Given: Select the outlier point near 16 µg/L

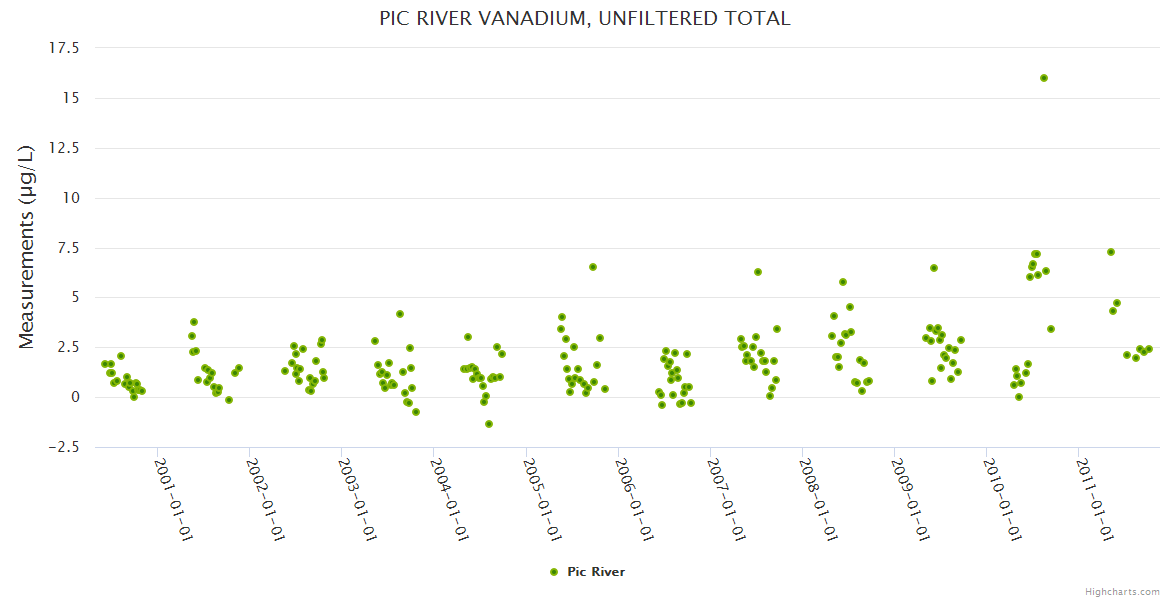Looking at the screenshot, I should (x=1044, y=78).
